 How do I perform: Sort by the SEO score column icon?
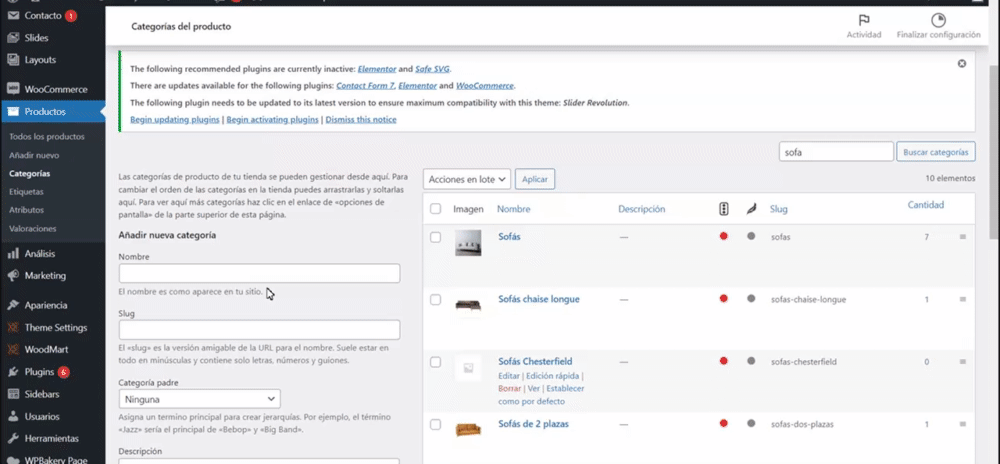[724, 209]
